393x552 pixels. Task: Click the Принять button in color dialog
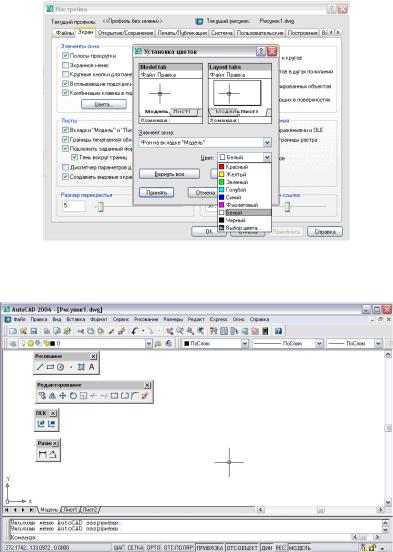(x=156, y=193)
